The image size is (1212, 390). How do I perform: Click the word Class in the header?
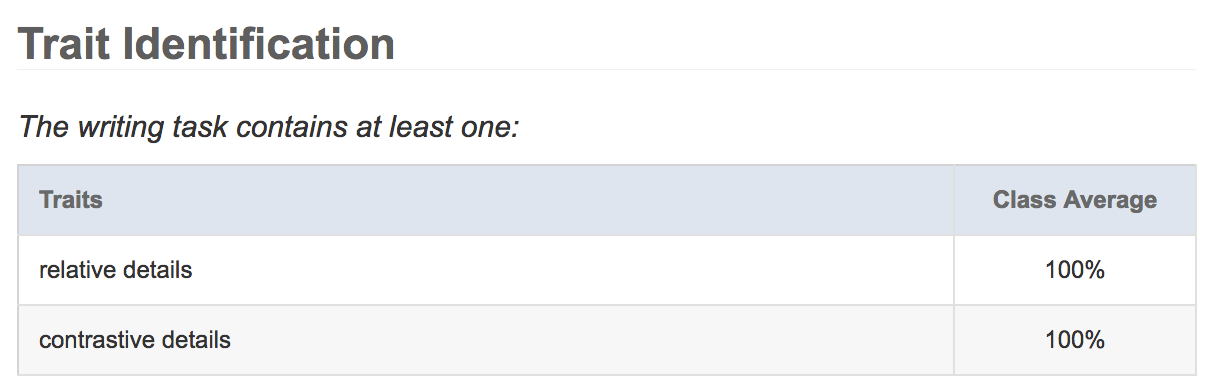pos(1025,200)
